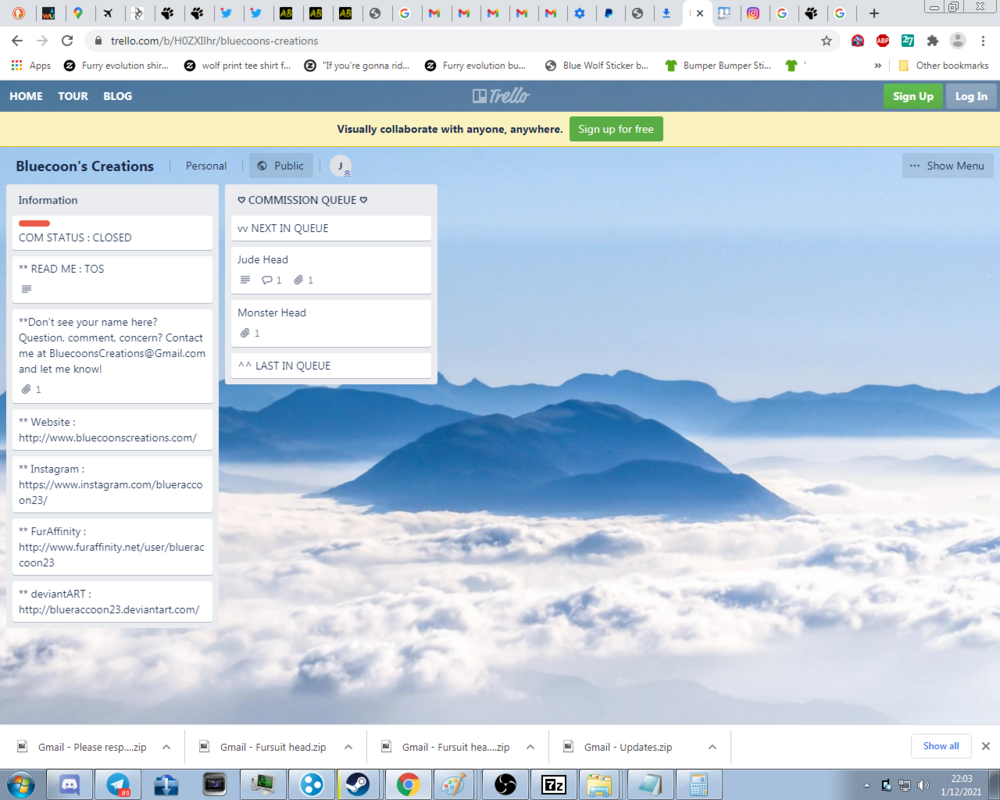Click the attachment icon on Monster Head
Image resolution: width=1000 pixels, height=800 pixels.
pos(244,333)
